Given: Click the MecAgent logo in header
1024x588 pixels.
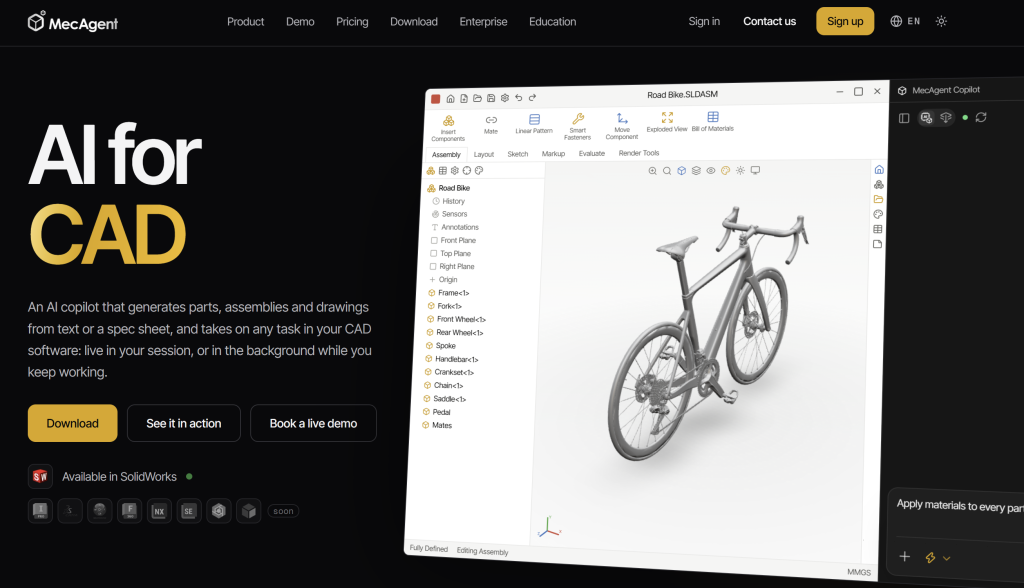Looking at the screenshot, I should pyautogui.click(x=72, y=22).
